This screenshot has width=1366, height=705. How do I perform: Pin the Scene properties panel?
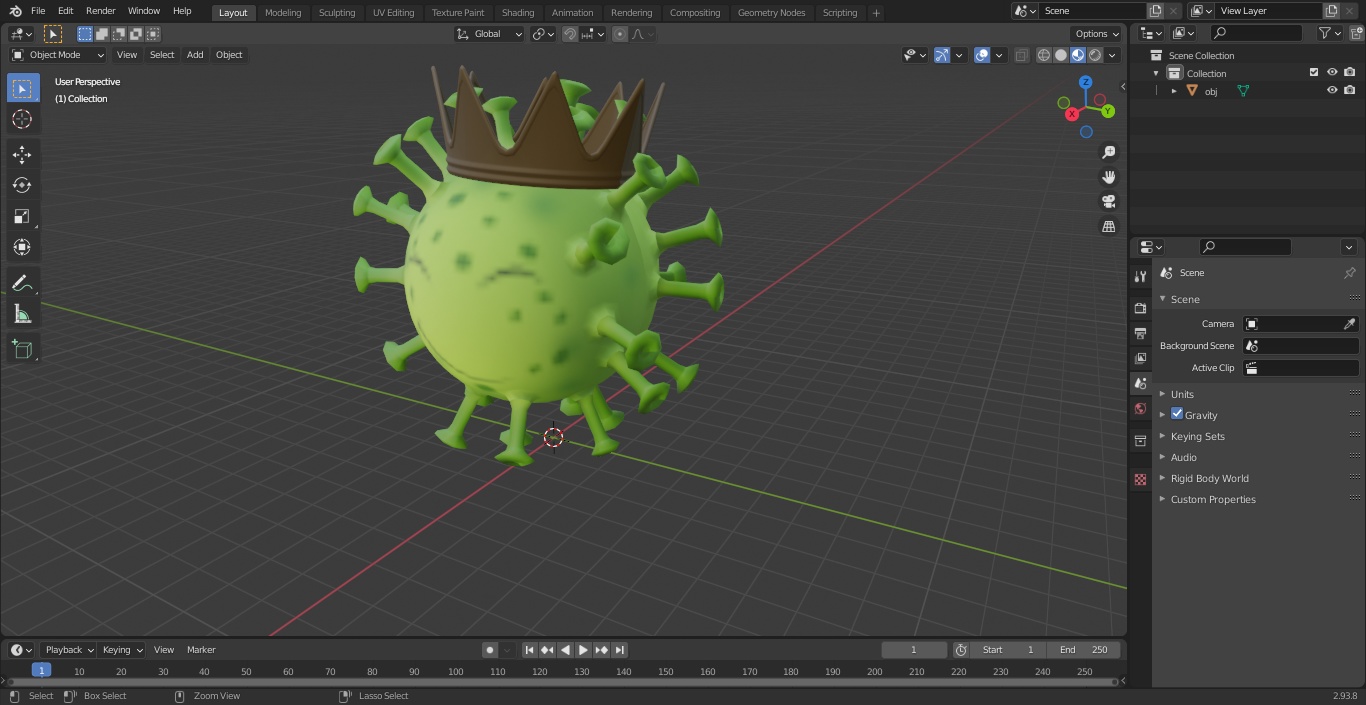pyautogui.click(x=1349, y=272)
